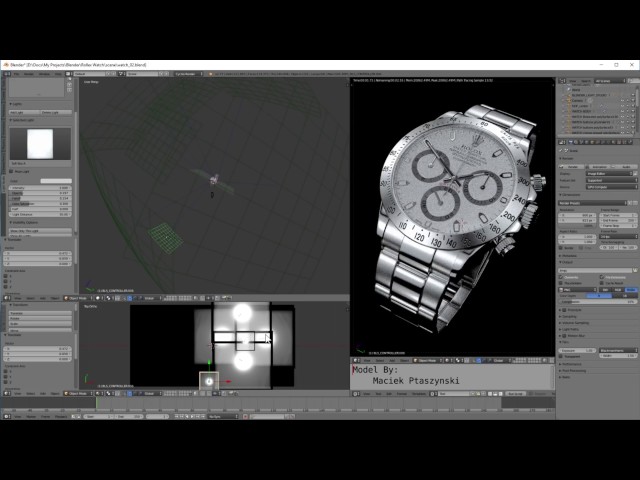The height and width of the screenshot is (480, 640).
Task: Toggle visibility eye for Camera in outliner
Action: click(x=622, y=100)
